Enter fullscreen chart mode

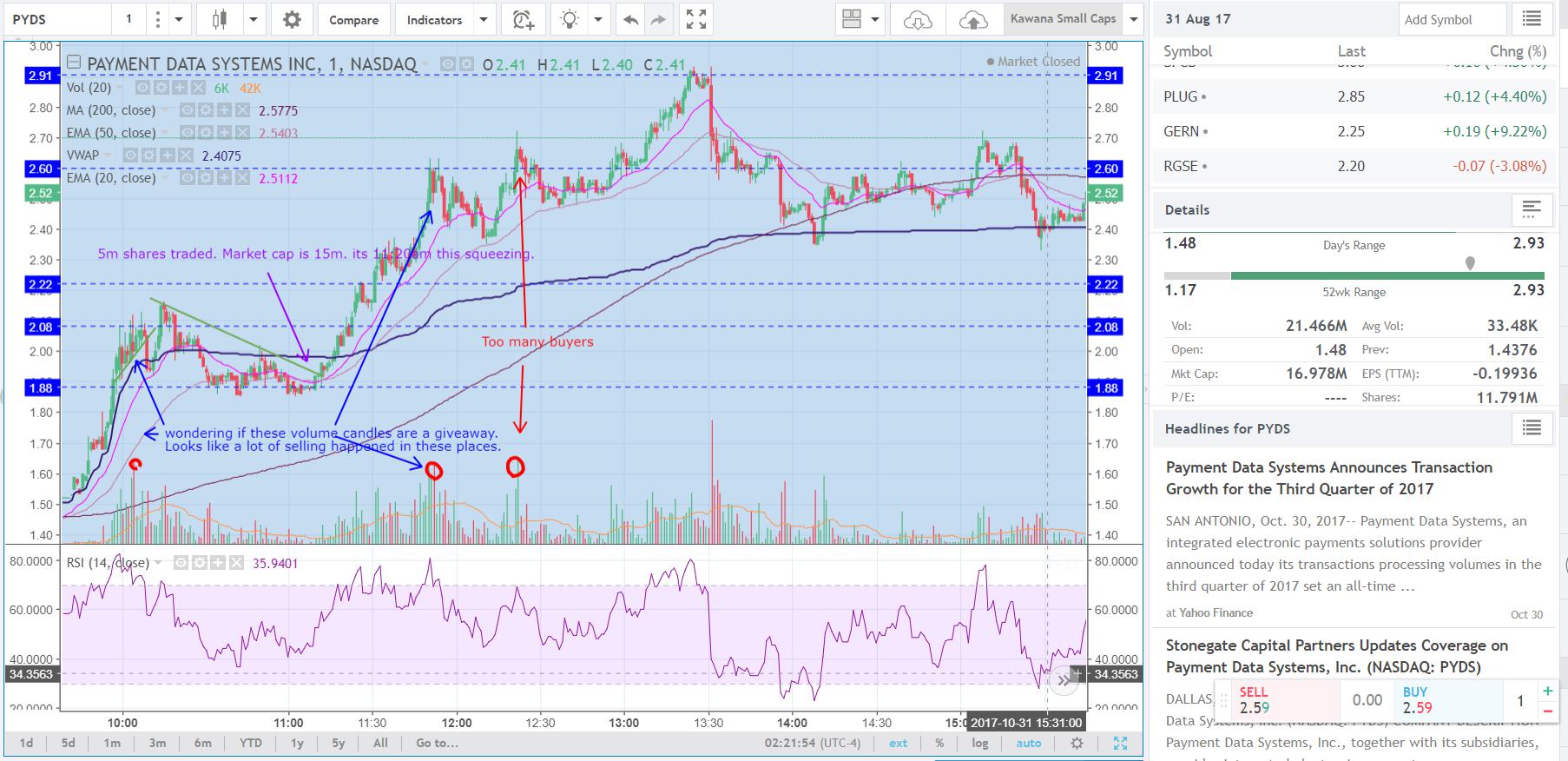click(x=695, y=19)
